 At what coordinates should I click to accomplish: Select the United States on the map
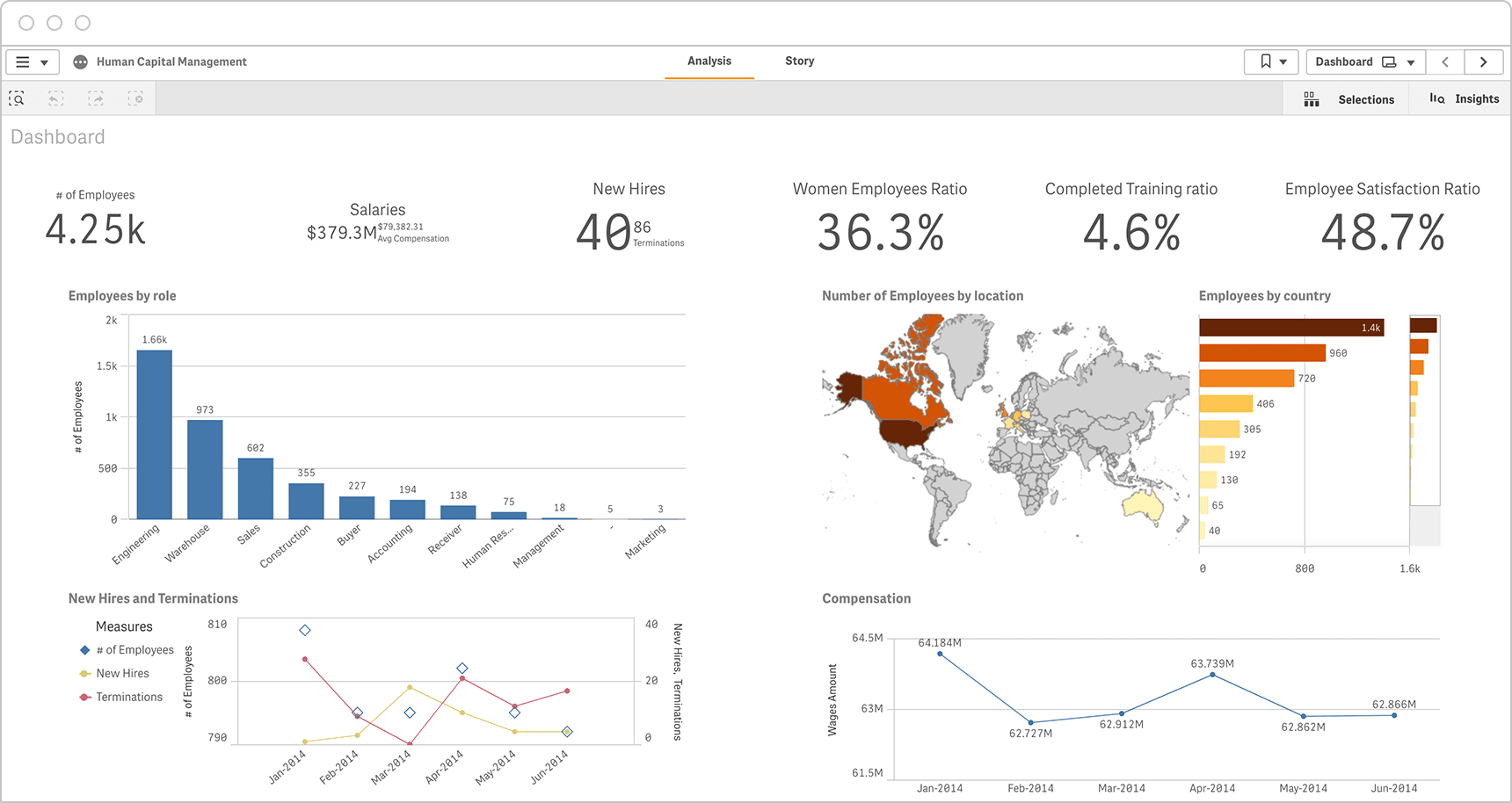point(905,433)
